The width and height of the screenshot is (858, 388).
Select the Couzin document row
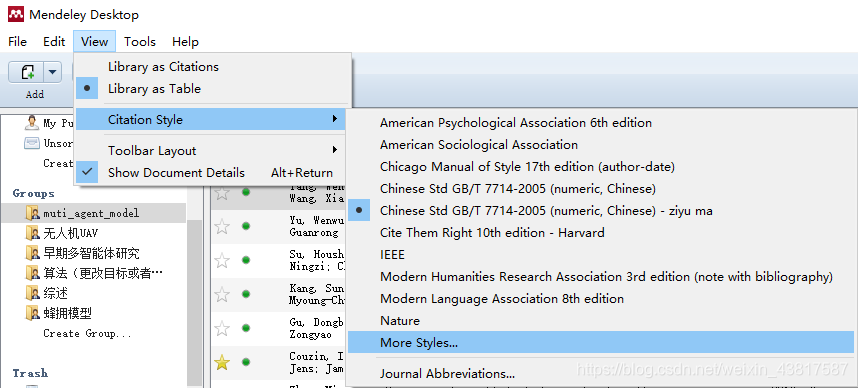coord(279,362)
